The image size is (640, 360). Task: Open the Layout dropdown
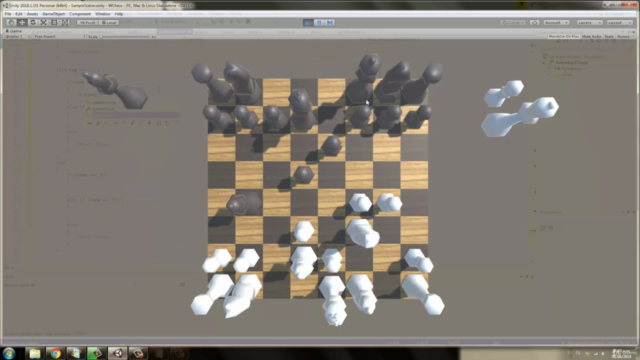click(619, 22)
